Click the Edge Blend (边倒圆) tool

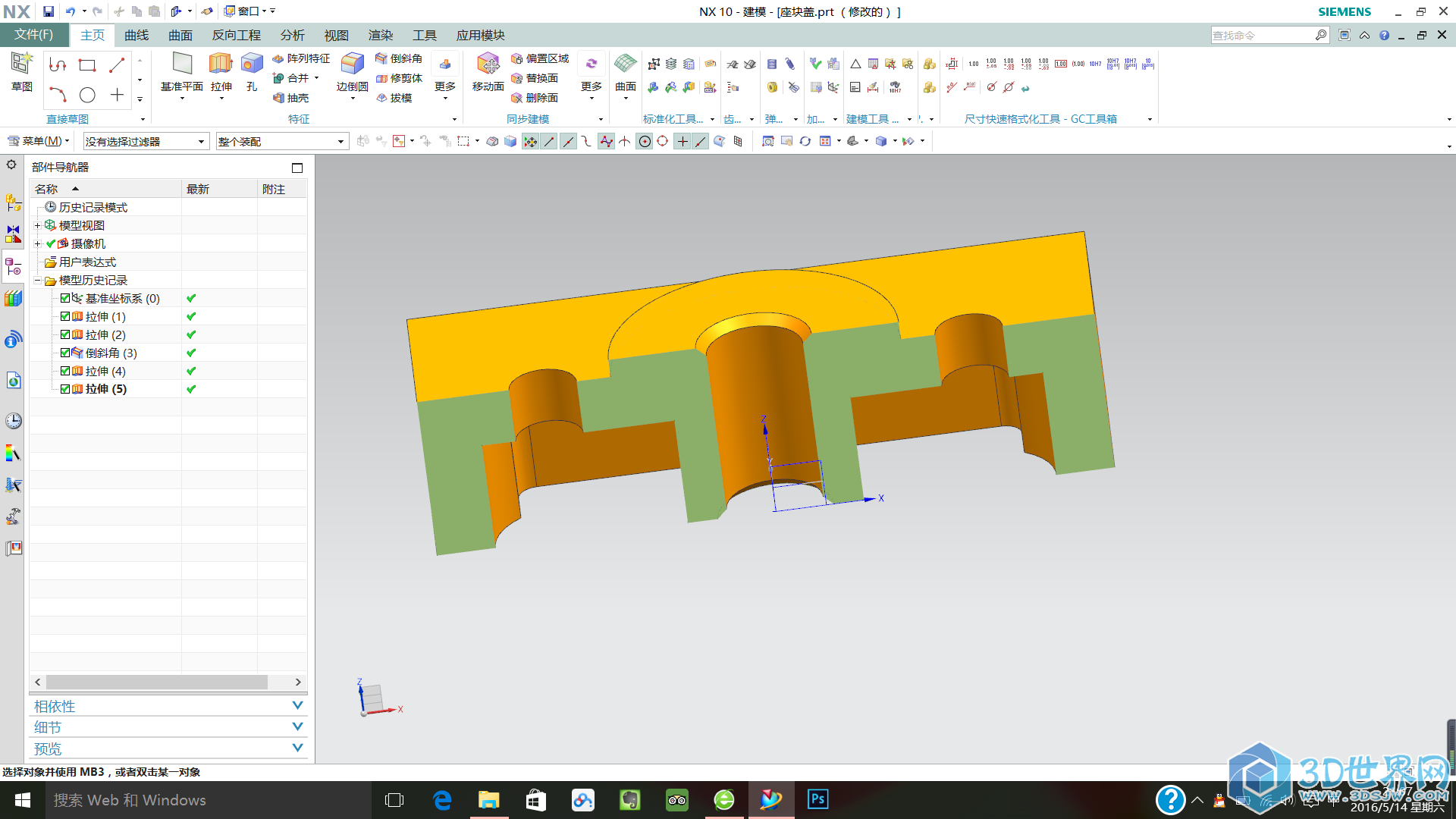(352, 72)
